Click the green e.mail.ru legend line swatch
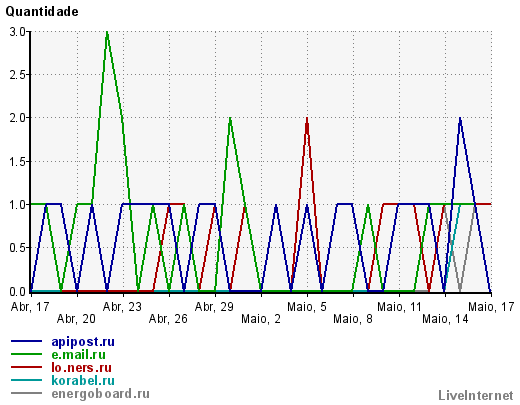This screenshot has width=520, height=405. click(x=27, y=354)
